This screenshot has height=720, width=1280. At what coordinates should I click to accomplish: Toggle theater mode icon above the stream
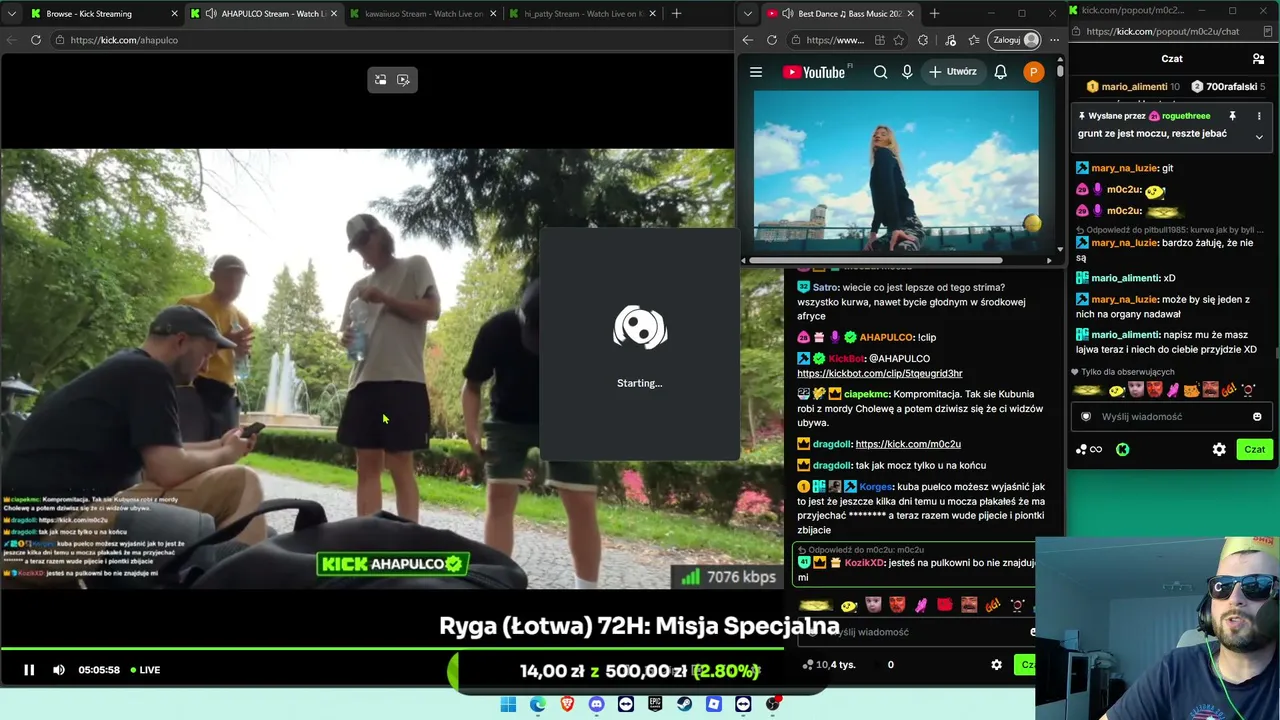(381, 80)
